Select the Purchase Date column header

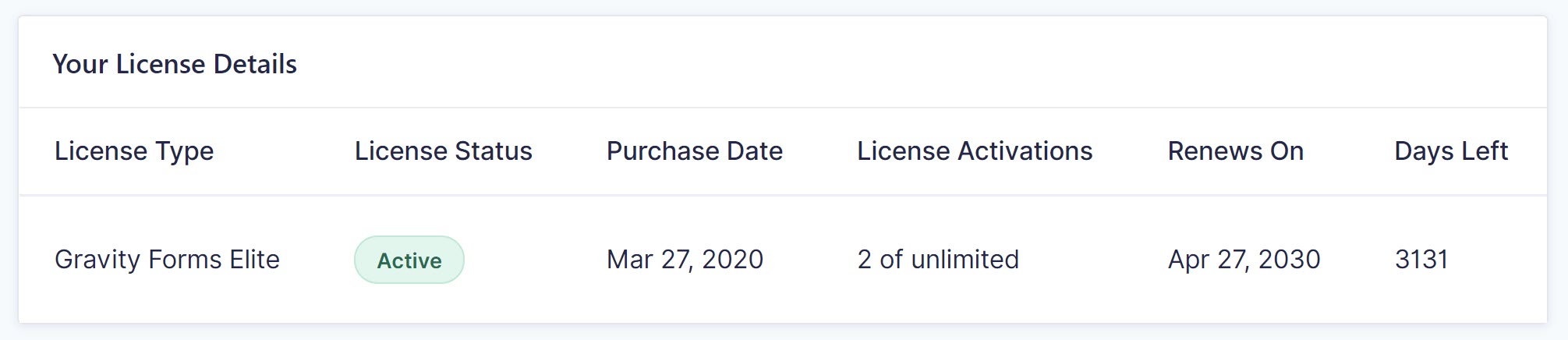[x=694, y=151]
